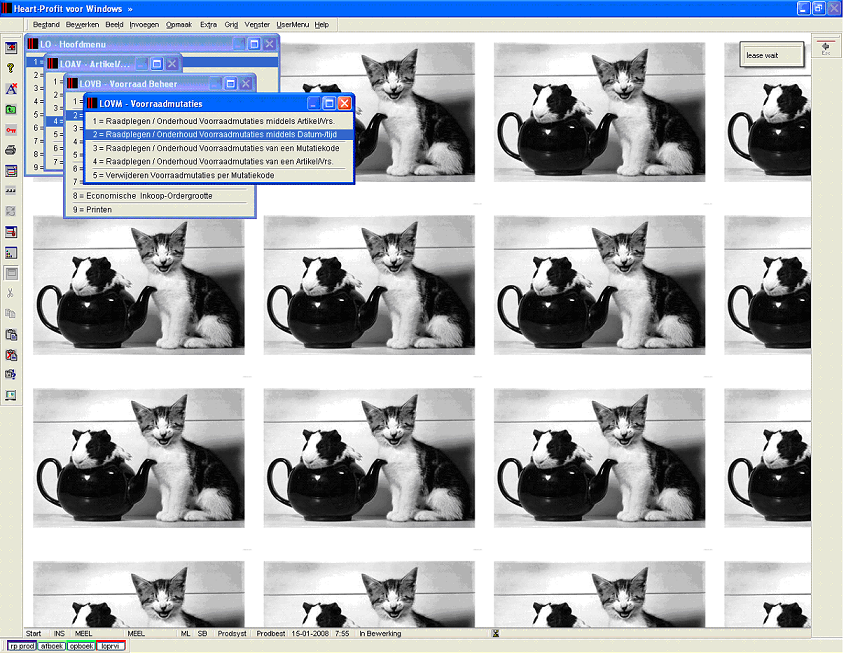Click 'SB' in the status bar
The width and height of the screenshot is (843, 653).
(202, 634)
